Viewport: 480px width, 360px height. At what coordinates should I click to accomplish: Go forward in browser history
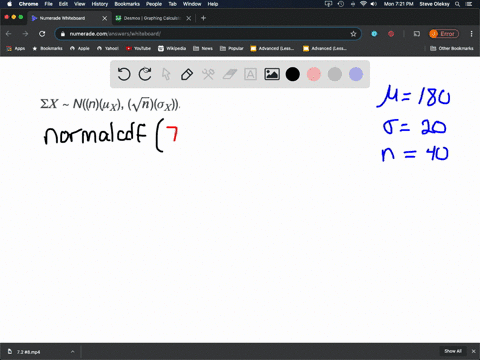(25, 34)
